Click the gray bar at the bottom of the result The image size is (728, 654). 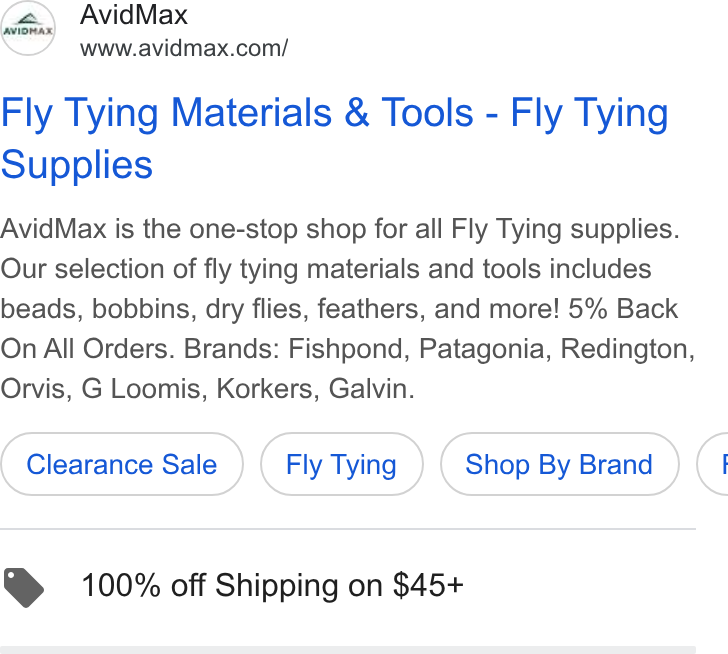(348, 650)
